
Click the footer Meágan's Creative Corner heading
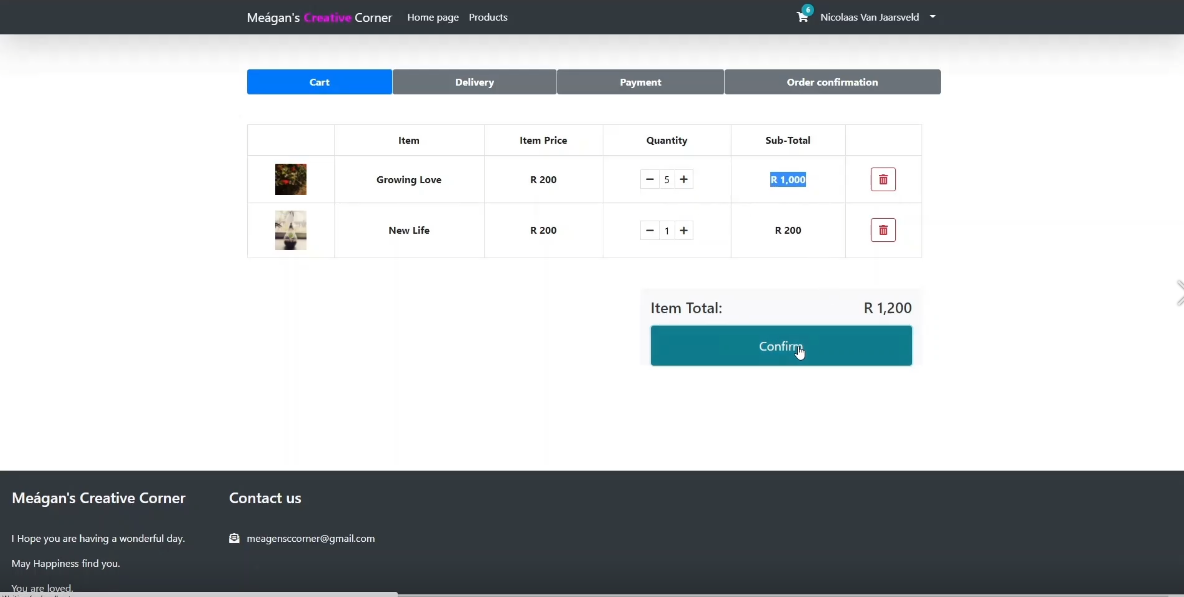click(x=98, y=498)
